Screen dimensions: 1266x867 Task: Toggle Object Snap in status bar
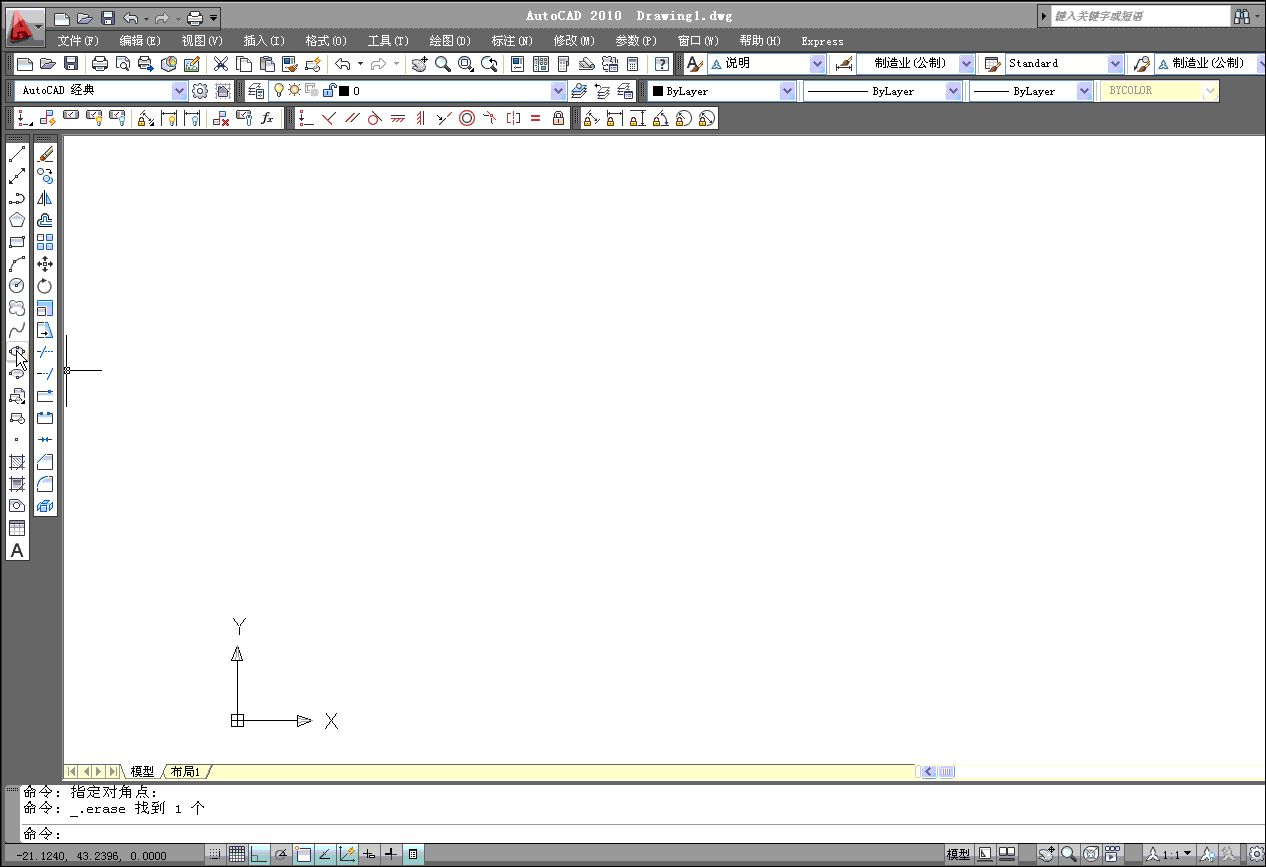pos(303,854)
